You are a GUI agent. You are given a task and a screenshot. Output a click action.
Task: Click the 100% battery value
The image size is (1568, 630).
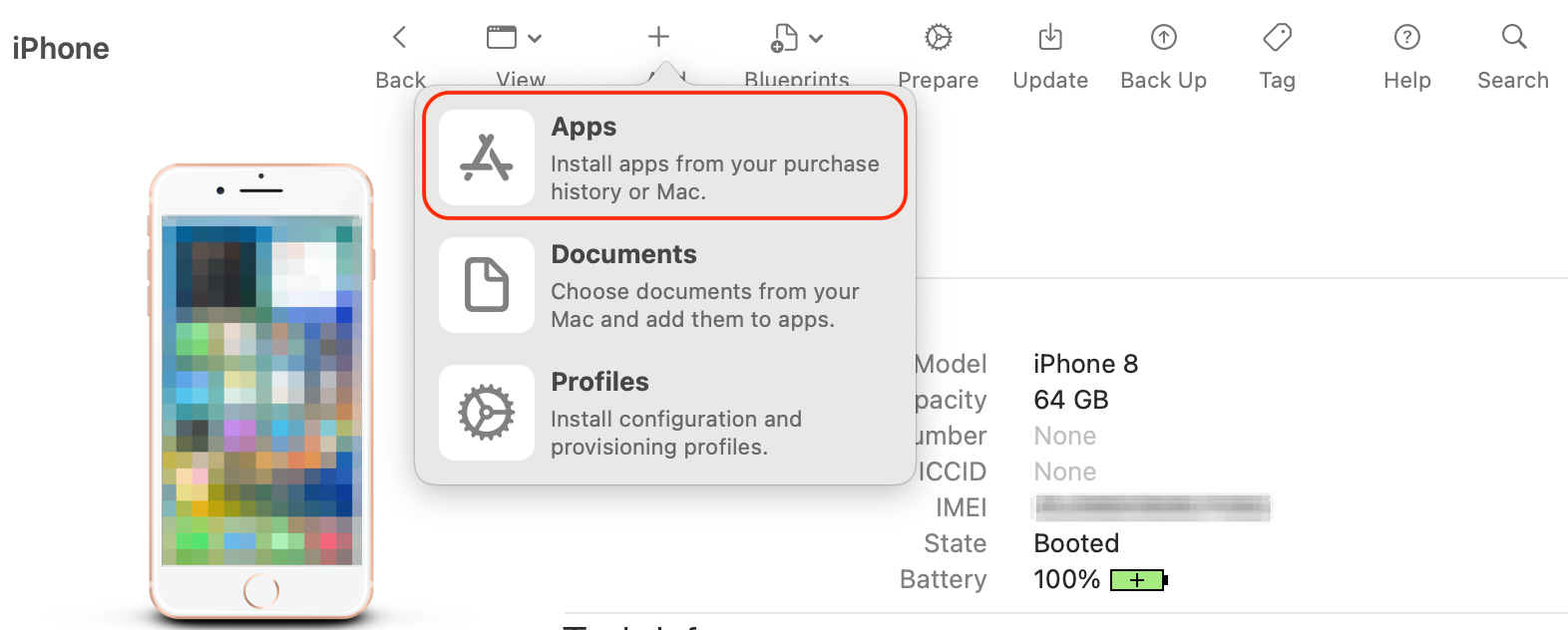pyautogui.click(x=1066, y=579)
